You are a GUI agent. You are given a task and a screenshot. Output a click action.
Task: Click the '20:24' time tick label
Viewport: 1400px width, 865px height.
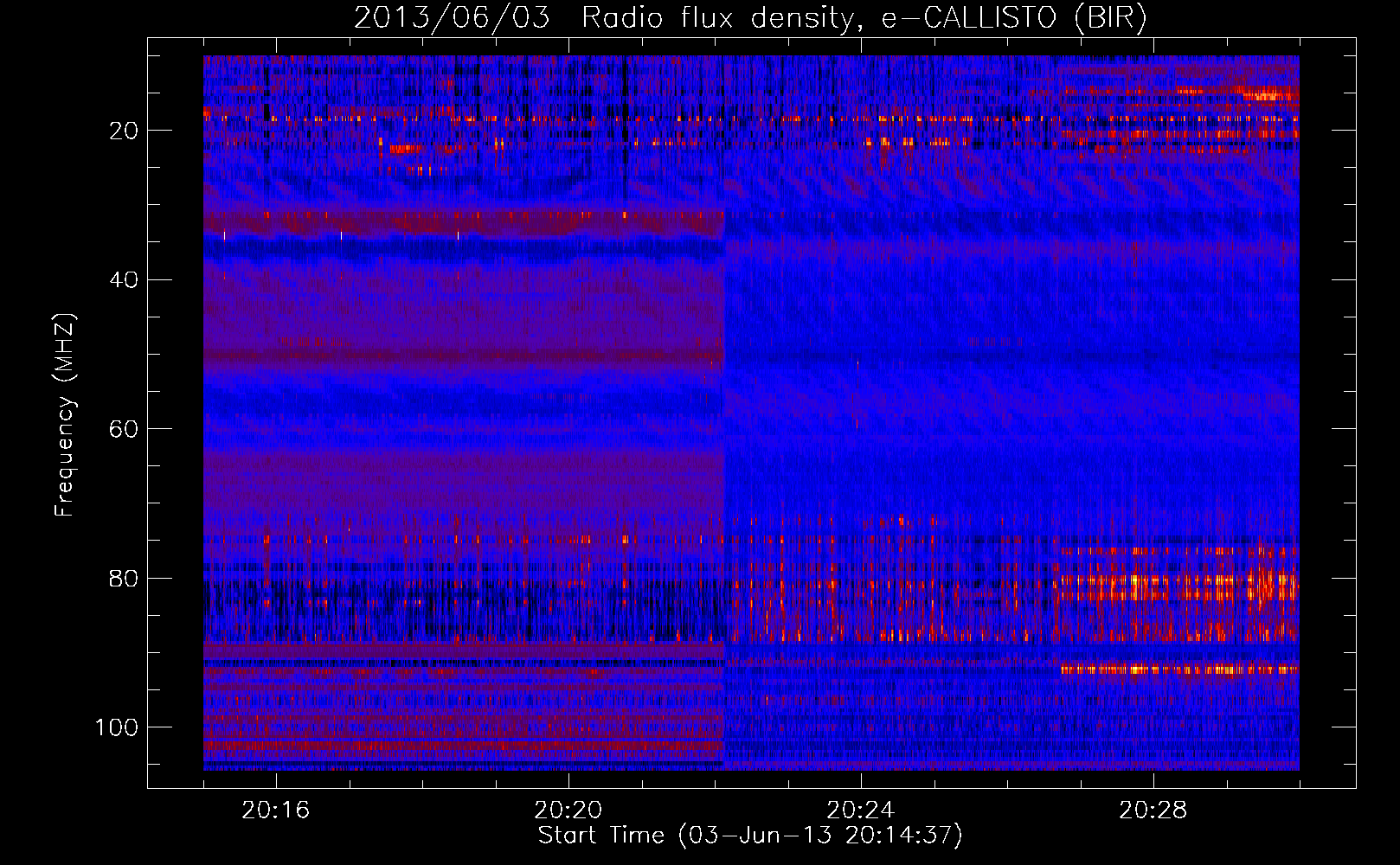pyautogui.click(x=861, y=811)
